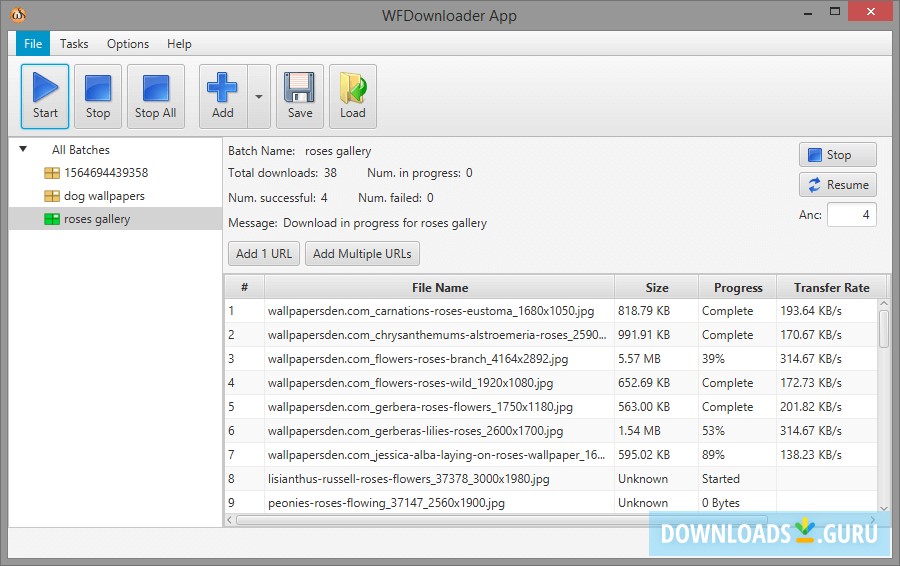The height and width of the screenshot is (566, 900).
Task: Click the Stop All toolbar button
Action: click(156, 96)
